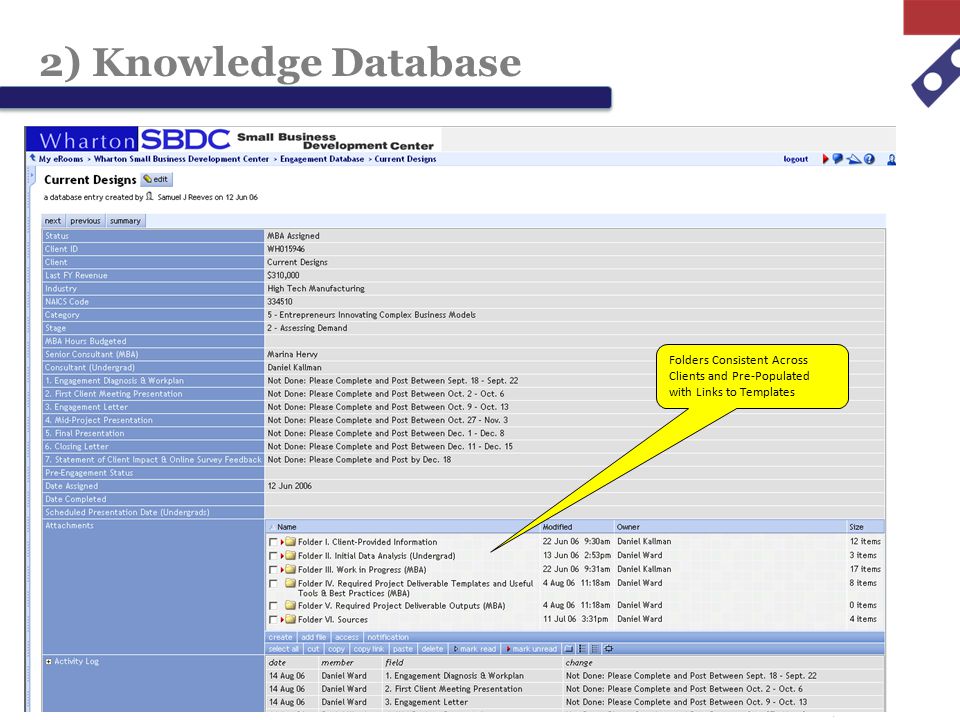
Task: Click the client ID value 'WH015946'
Action: pyautogui.click(x=286, y=249)
